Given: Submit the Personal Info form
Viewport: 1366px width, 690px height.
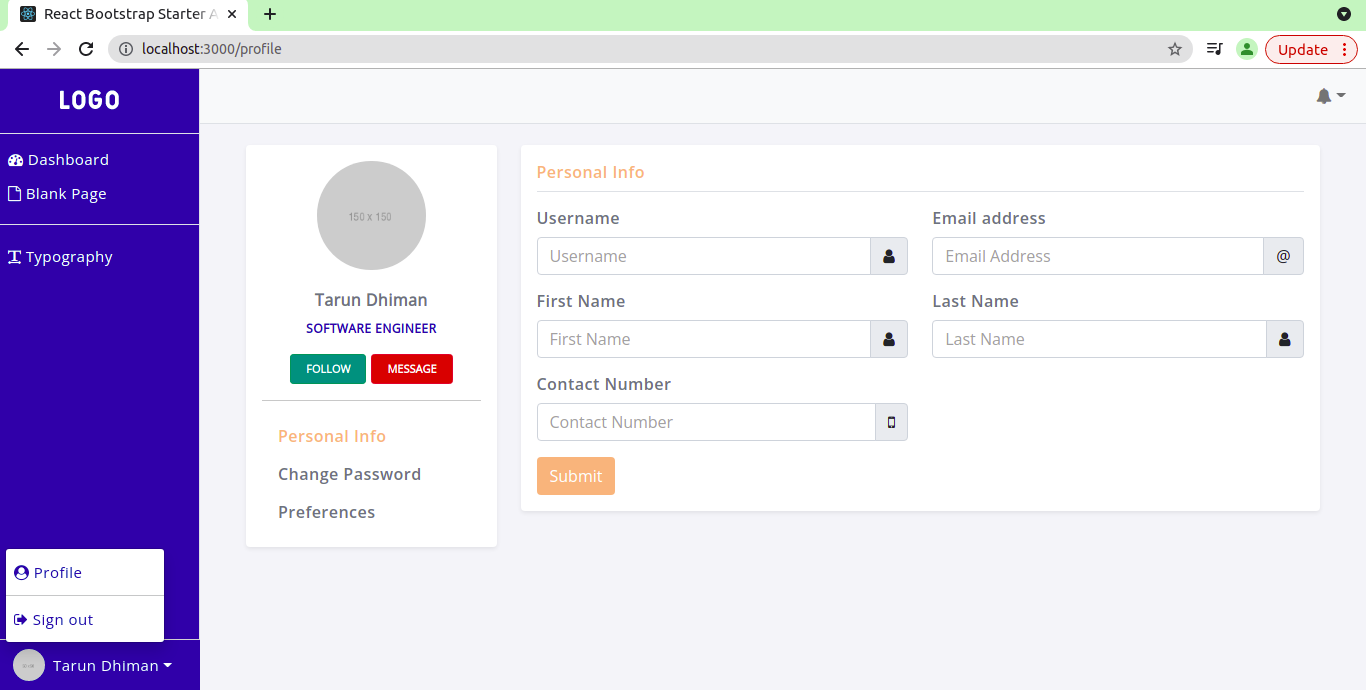Looking at the screenshot, I should pyautogui.click(x=575, y=476).
